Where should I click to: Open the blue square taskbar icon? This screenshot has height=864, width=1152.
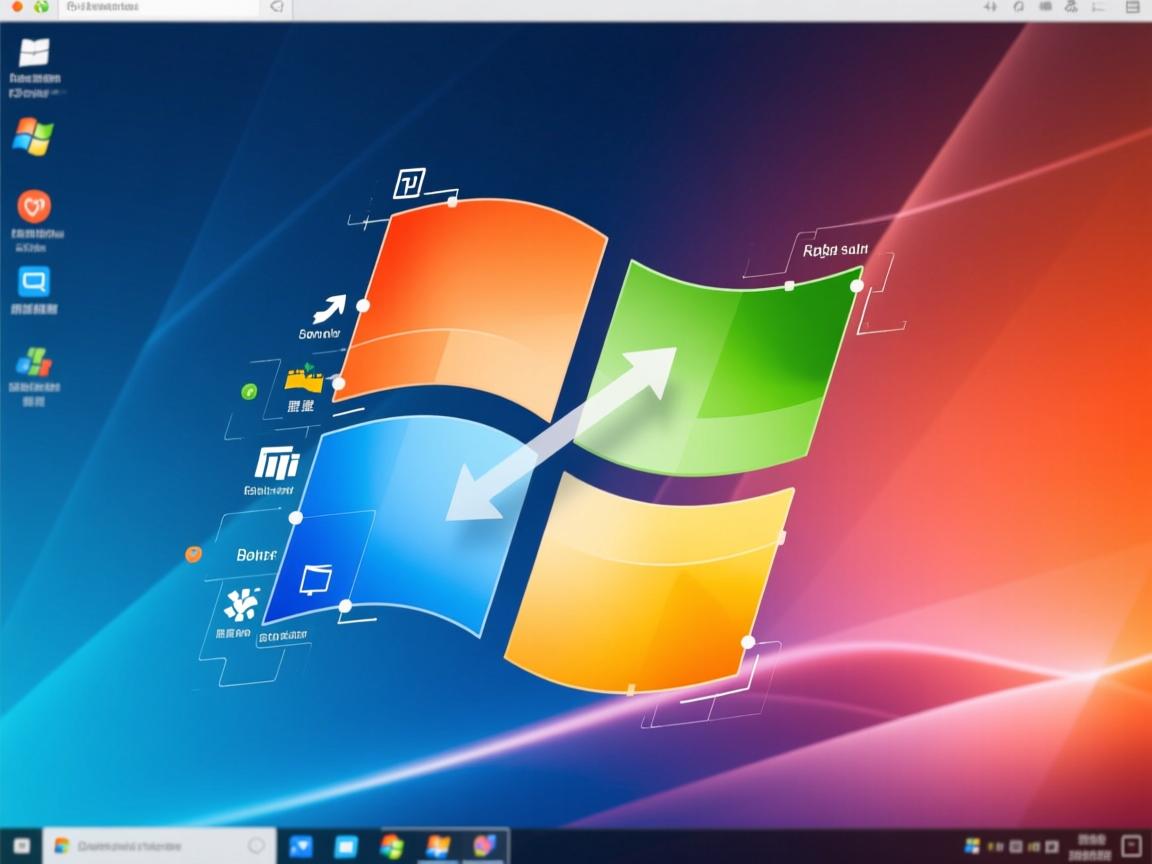pos(346,847)
